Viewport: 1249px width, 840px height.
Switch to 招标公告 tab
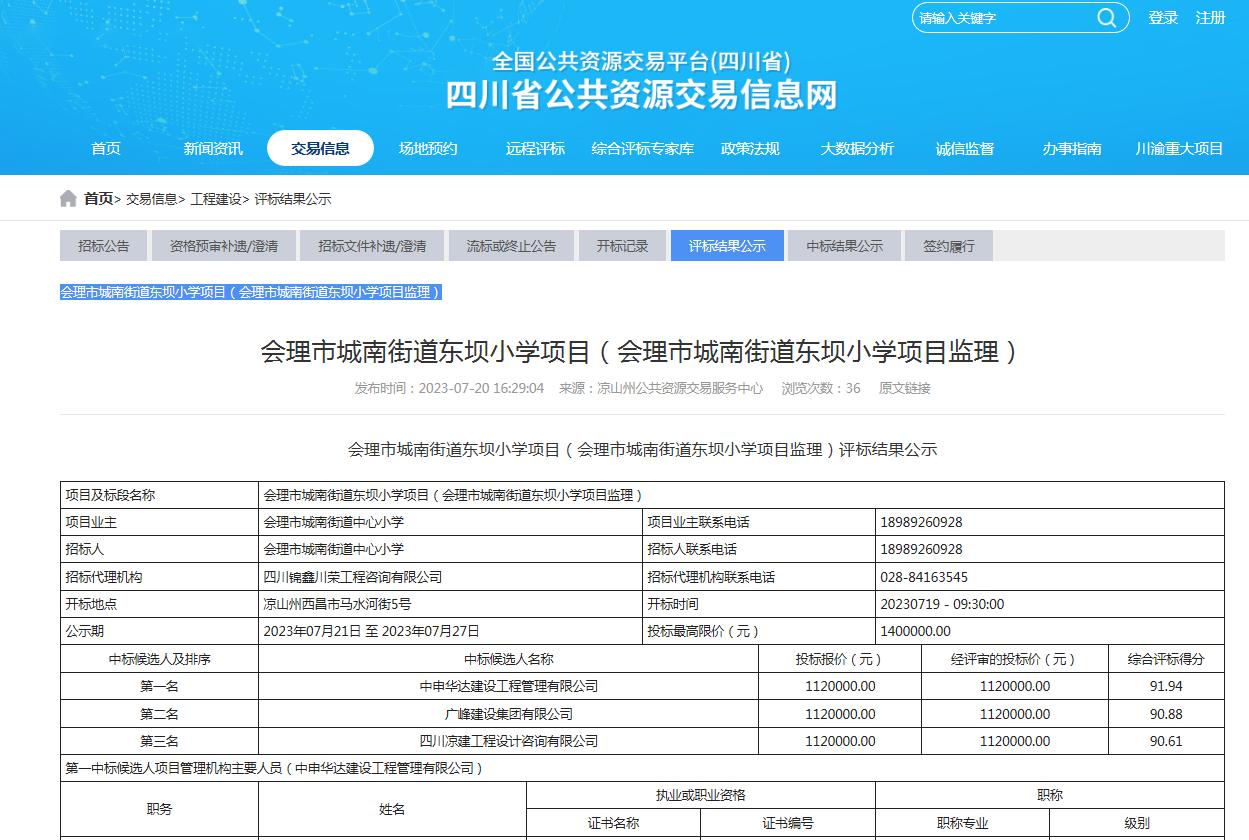104,246
